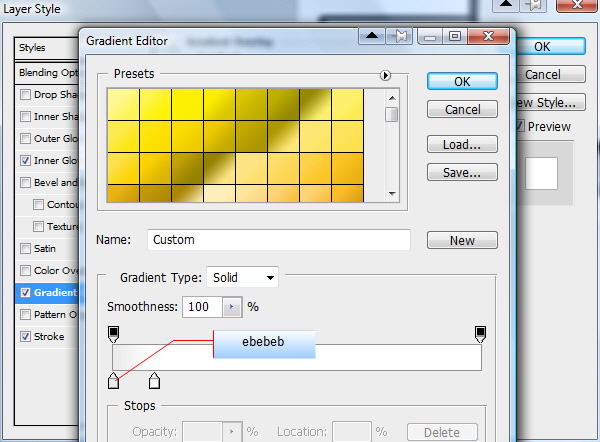Click the roll-up arrow in Gradient Editor title bar

(x=372, y=36)
